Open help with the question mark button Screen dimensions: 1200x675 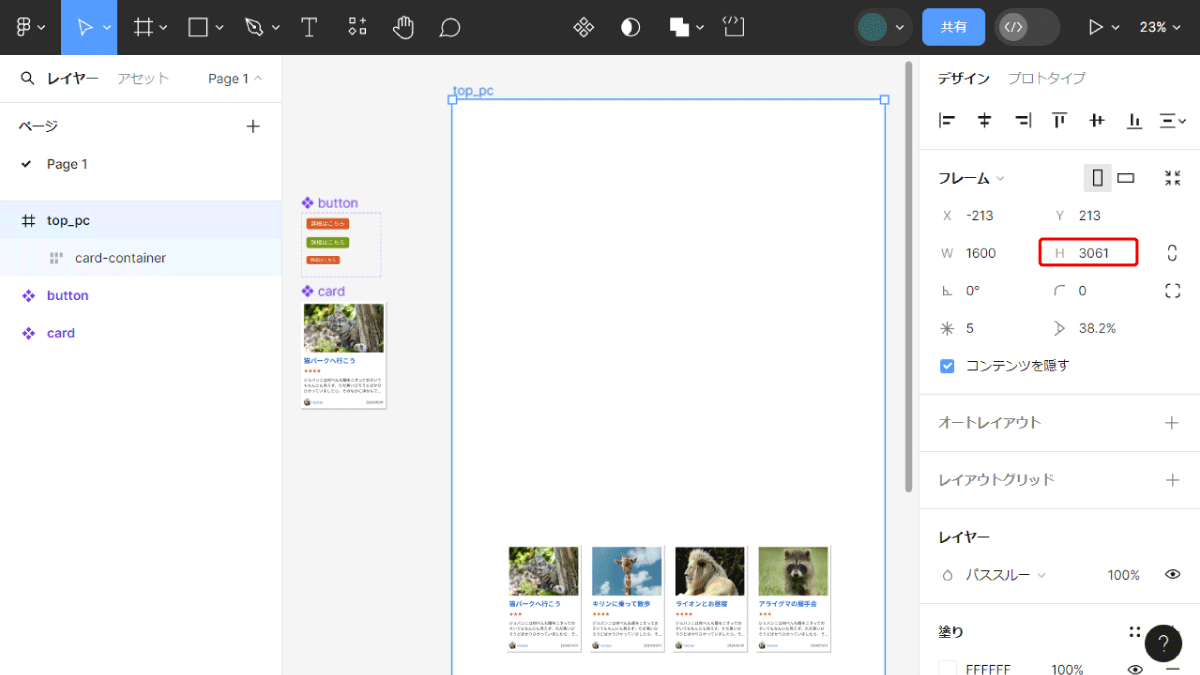1163,643
